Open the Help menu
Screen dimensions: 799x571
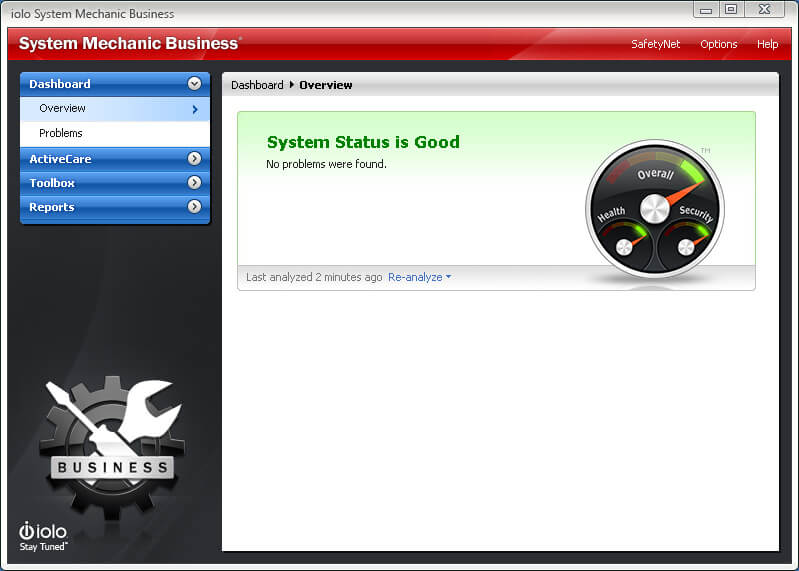coord(767,44)
